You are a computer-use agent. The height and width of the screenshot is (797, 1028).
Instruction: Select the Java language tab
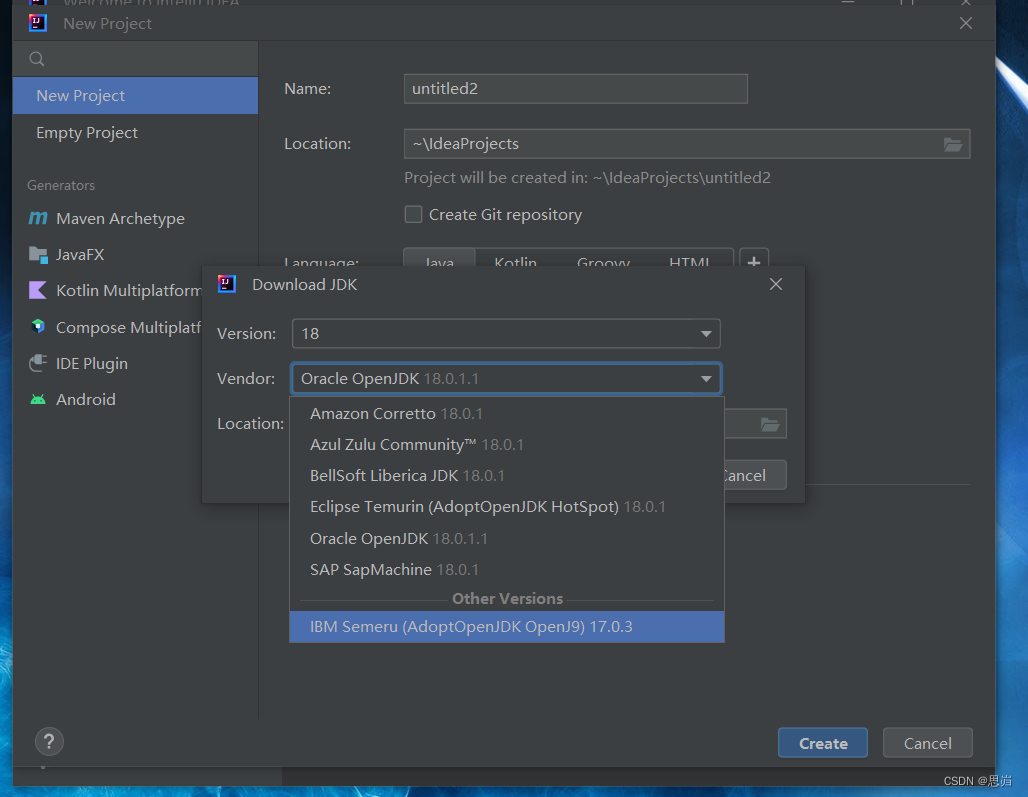coord(439,260)
